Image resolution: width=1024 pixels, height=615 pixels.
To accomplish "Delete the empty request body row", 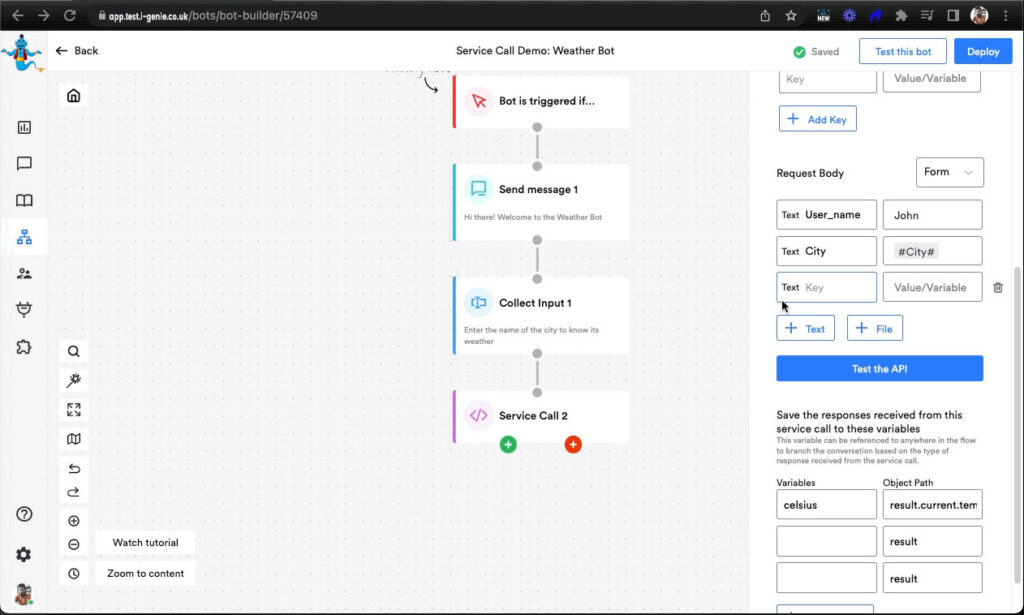I will pyautogui.click(x=998, y=288).
